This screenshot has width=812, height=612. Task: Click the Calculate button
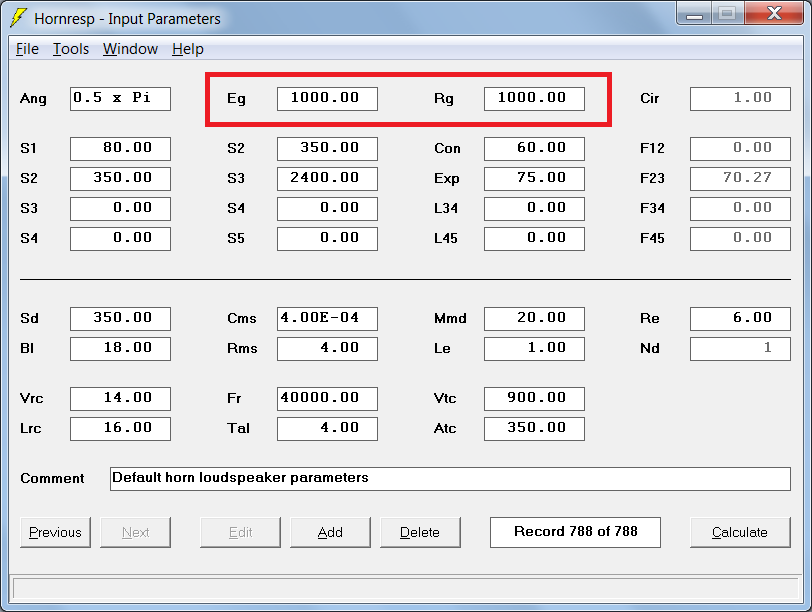740,532
